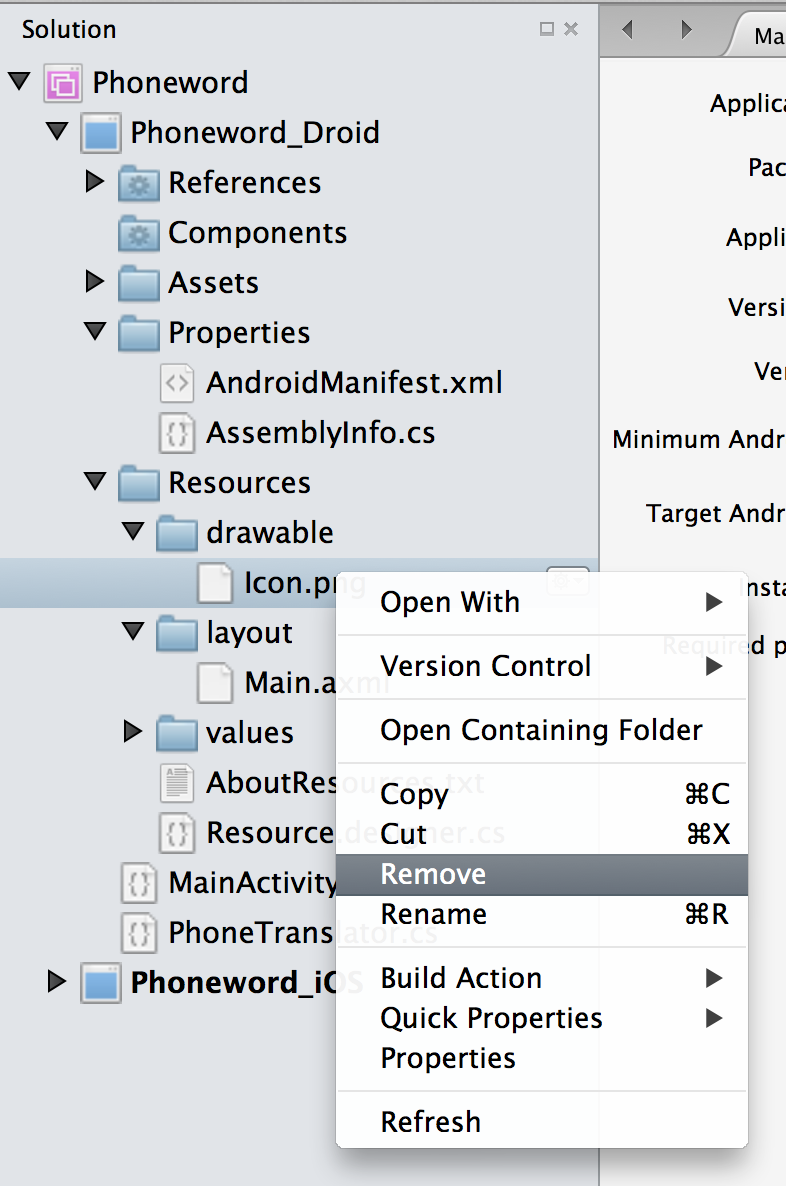Click the Phoneword solution icon

click(x=62, y=83)
